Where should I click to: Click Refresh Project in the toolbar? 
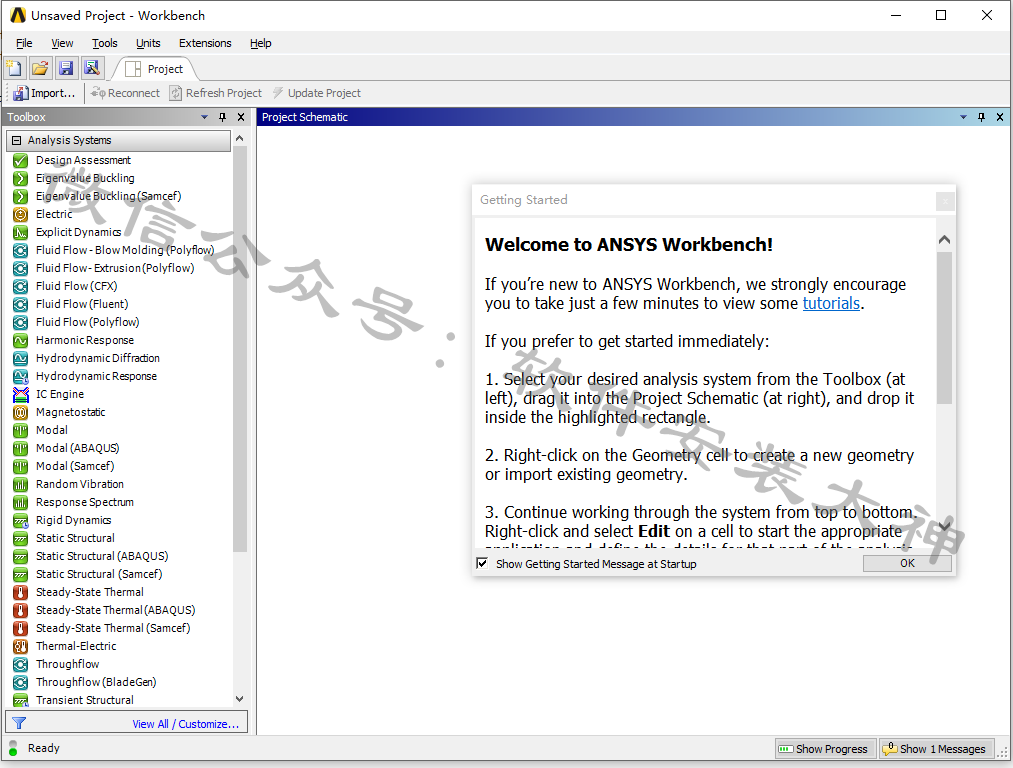click(x=216, y=93)
